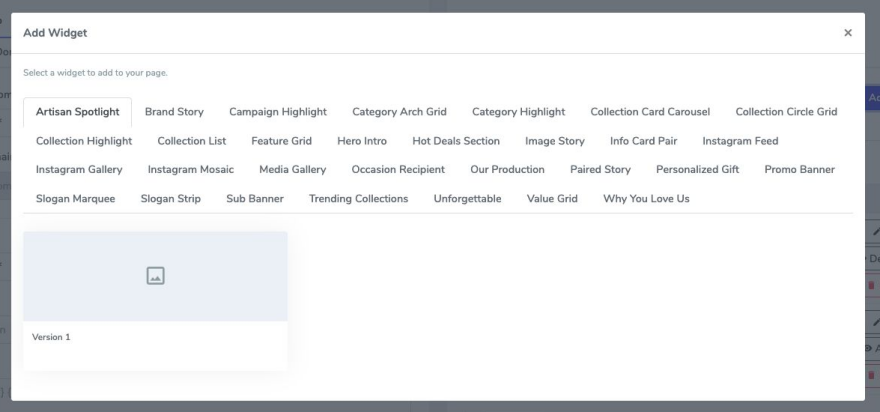
Task: Switch to the Feature Grid tab
Action: coord(281,141)
